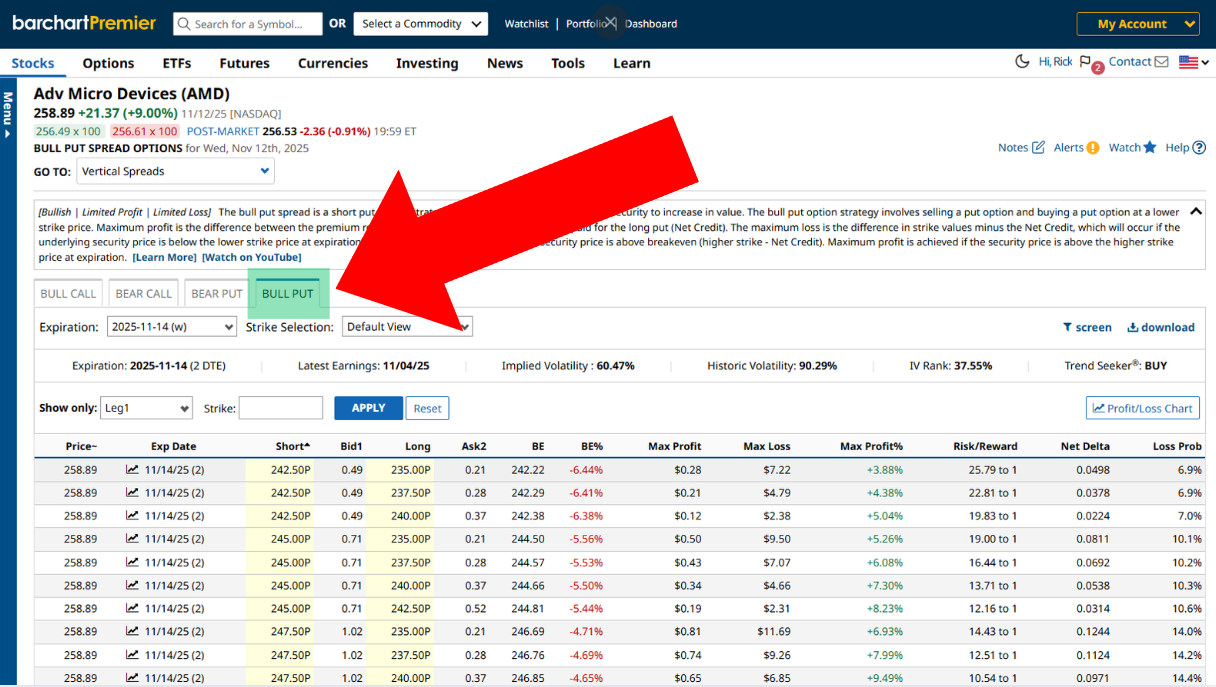Click the Watch on YouTube link

pos(251,257)
